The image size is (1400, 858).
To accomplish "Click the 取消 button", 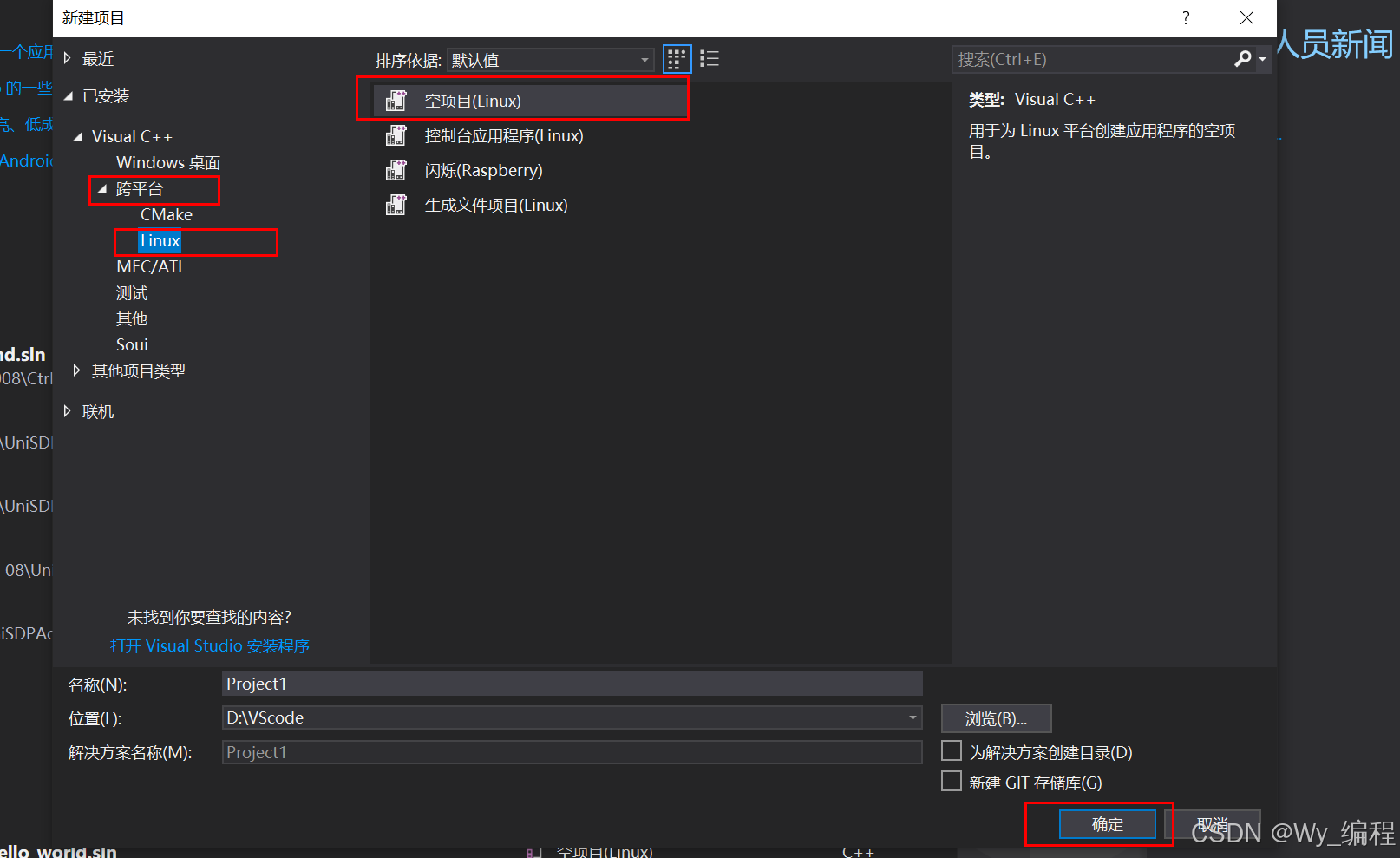I will pos(1213,824).
